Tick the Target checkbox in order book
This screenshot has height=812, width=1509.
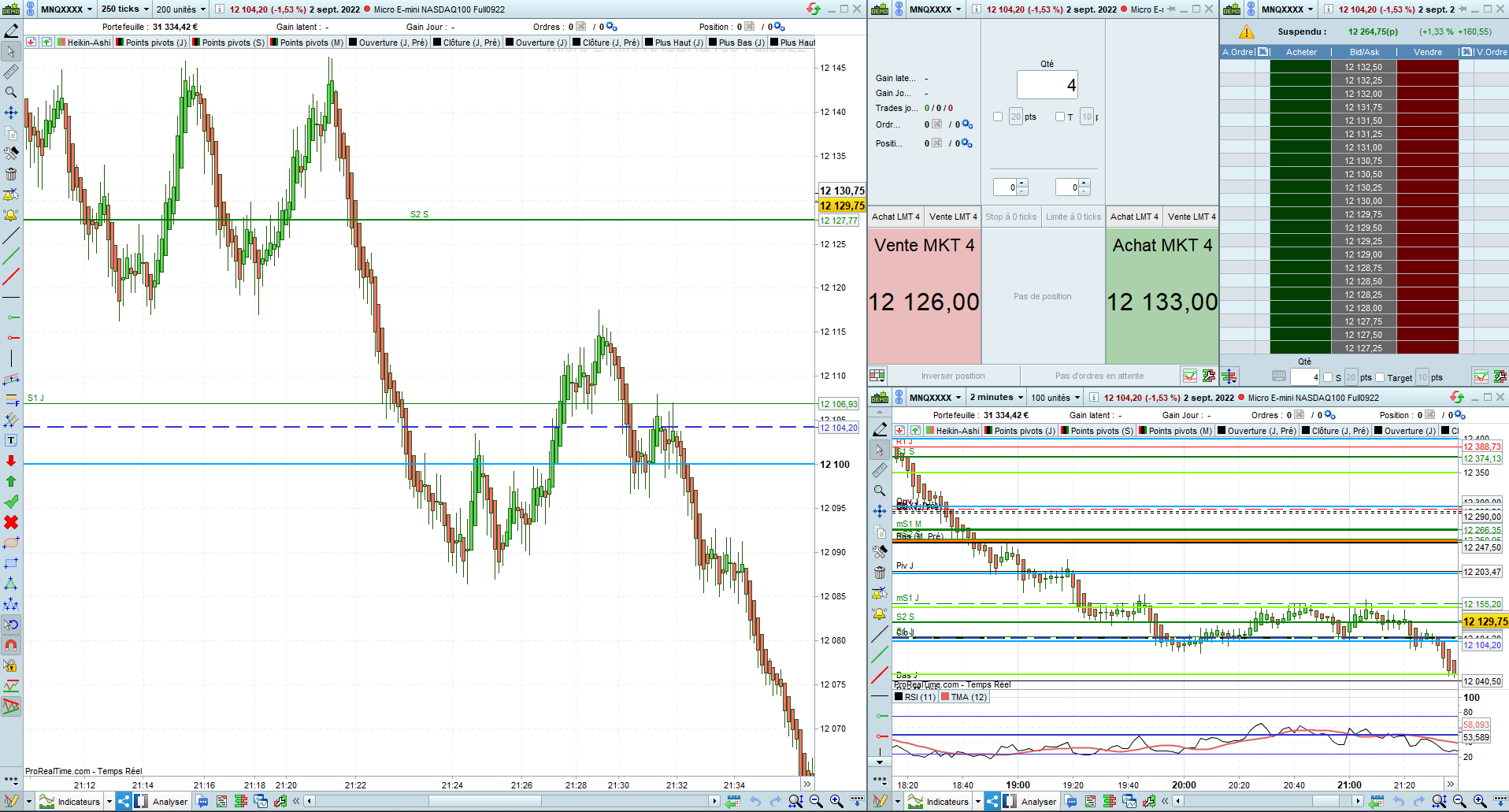click(x=1380, y=377)
